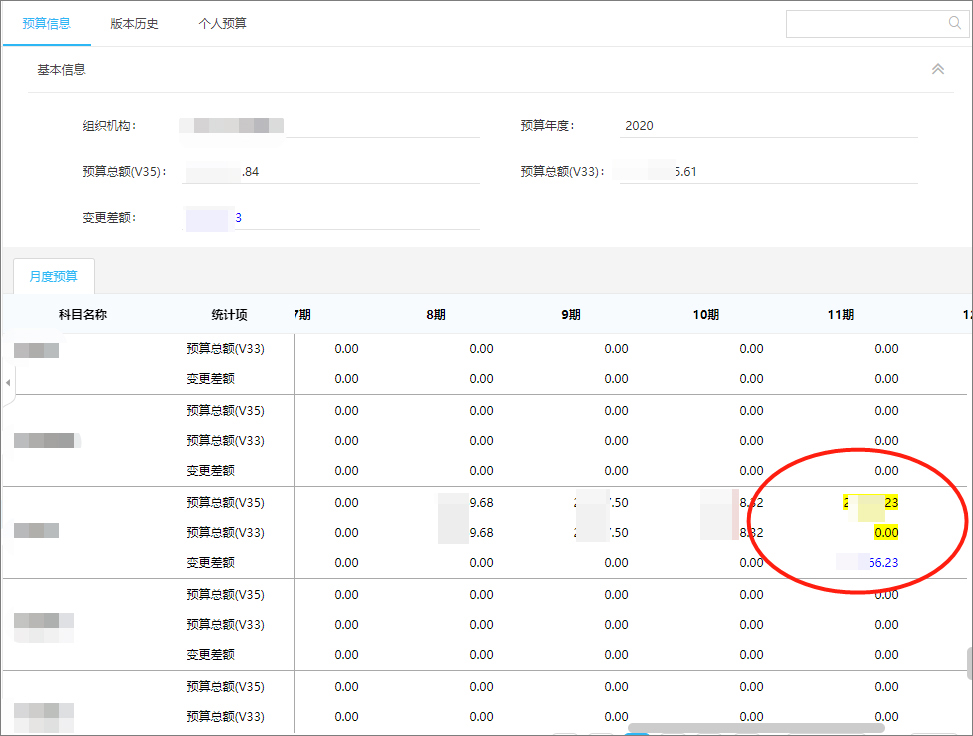Click the left edge panel collapse arrow
Image resolution: width=973 pixels, height=736 pixels.
coord(7,381)
